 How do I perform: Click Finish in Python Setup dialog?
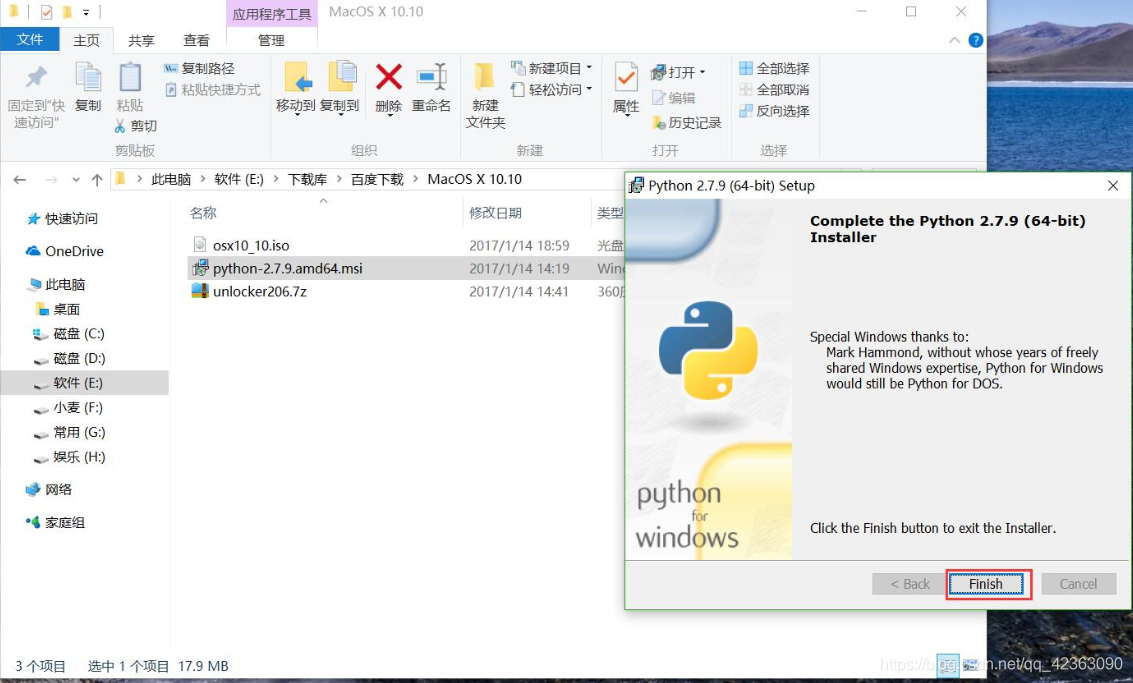tap(986, 584)
